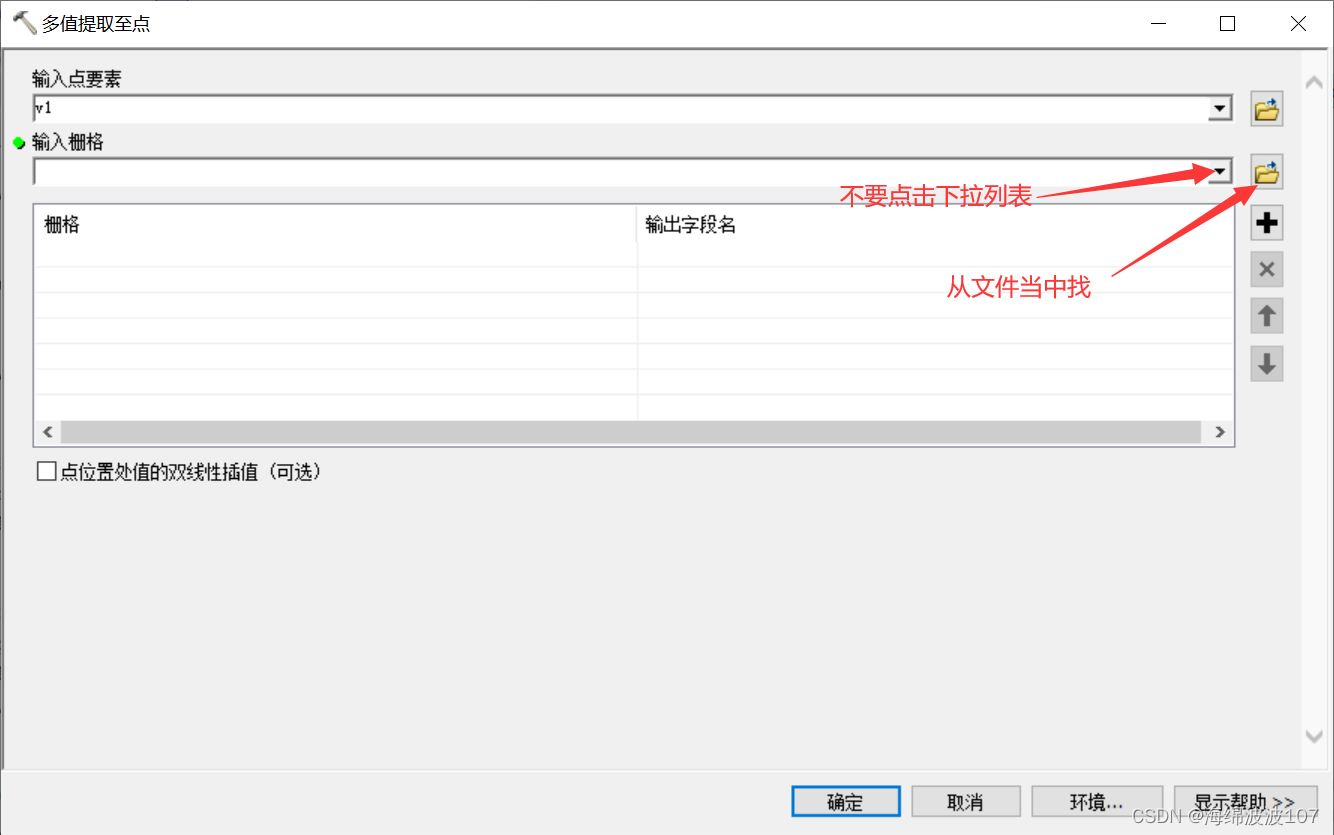The image size is (1334, 835).
Task: Click the dialog vertical scrollbar down arrow
Action: click(1315, 736)
